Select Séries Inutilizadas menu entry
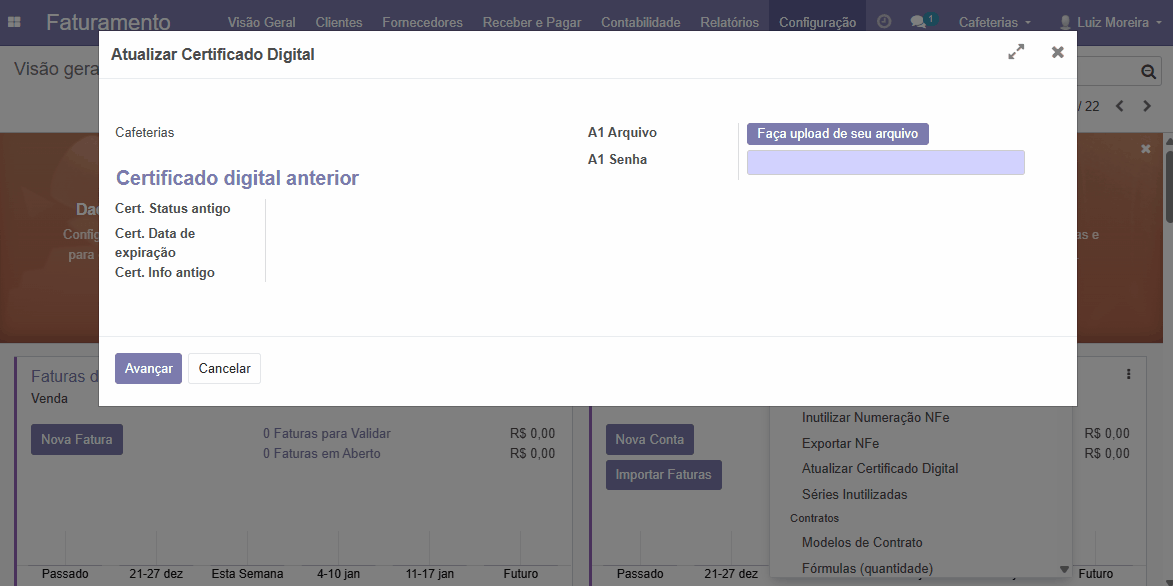The height and width of the screenshot is (586, 1173). [x=854, y=494]
